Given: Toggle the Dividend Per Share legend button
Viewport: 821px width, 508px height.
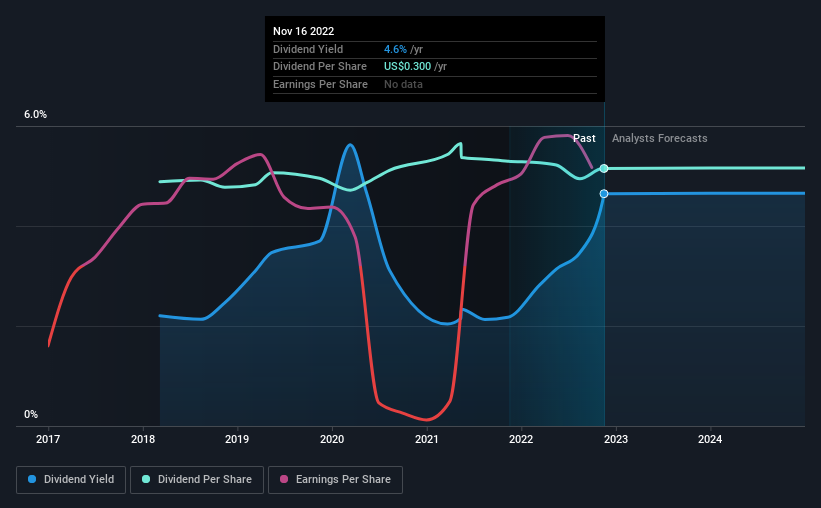Looking at the screenshot, I should pyautogui.click(x=197, y=480).
